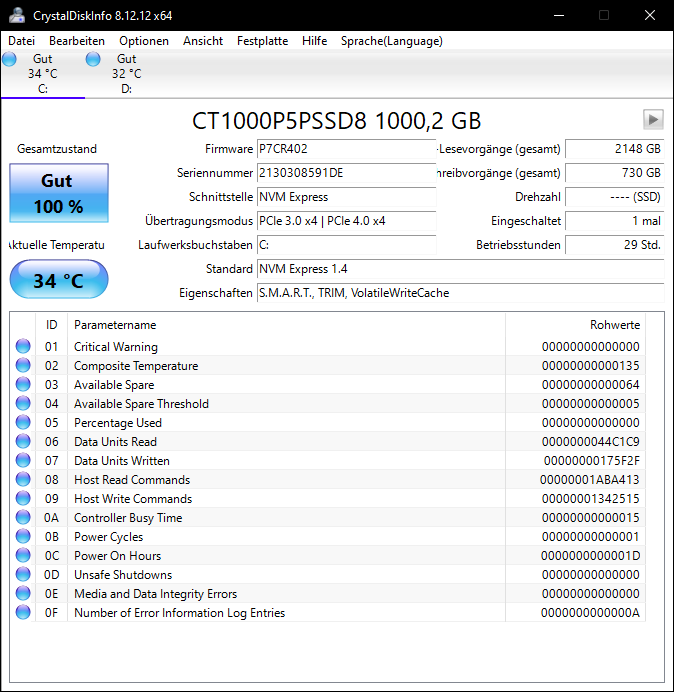This screenshot has height=692, width=674.
Task: Click status orb of Error Information Log Entries row
Action: pyautogui.click(x=23, y=612)
